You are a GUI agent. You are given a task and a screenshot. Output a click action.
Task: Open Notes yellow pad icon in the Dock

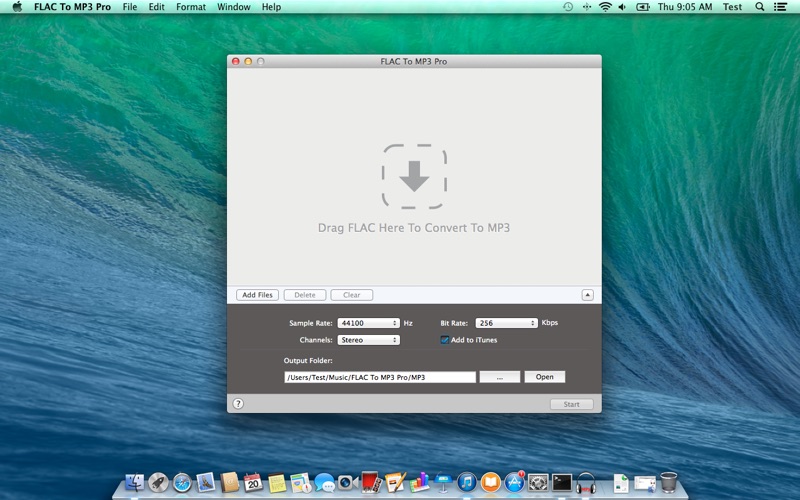(x=277, y=483)
